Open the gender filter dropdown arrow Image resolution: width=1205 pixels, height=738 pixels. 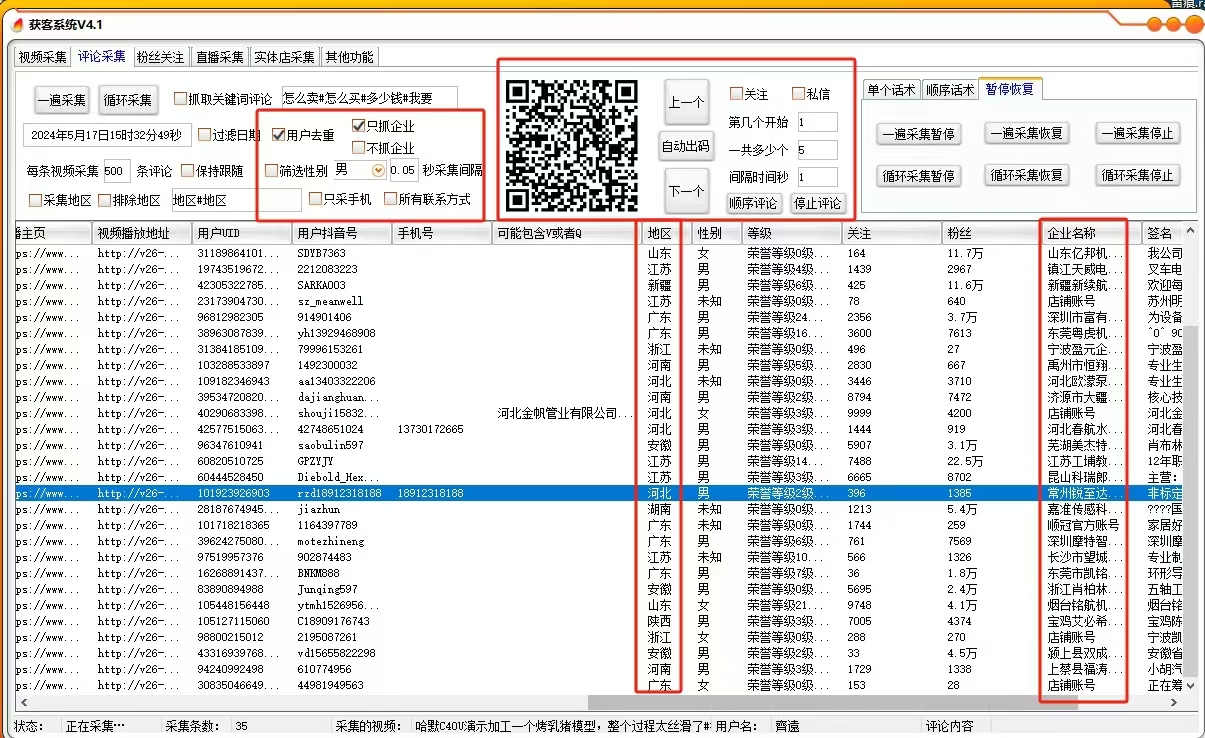pos(378,171)
